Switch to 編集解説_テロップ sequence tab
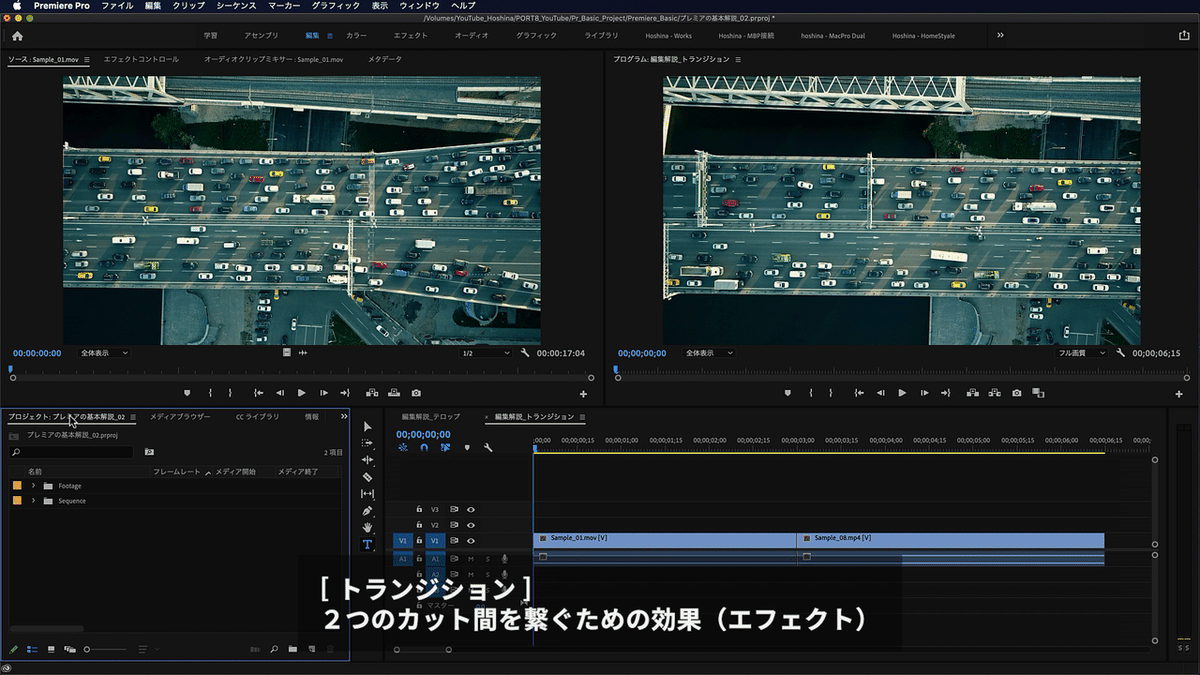Image resolution: width=1200 pixels, height=675 pixels. coord(431,417)
